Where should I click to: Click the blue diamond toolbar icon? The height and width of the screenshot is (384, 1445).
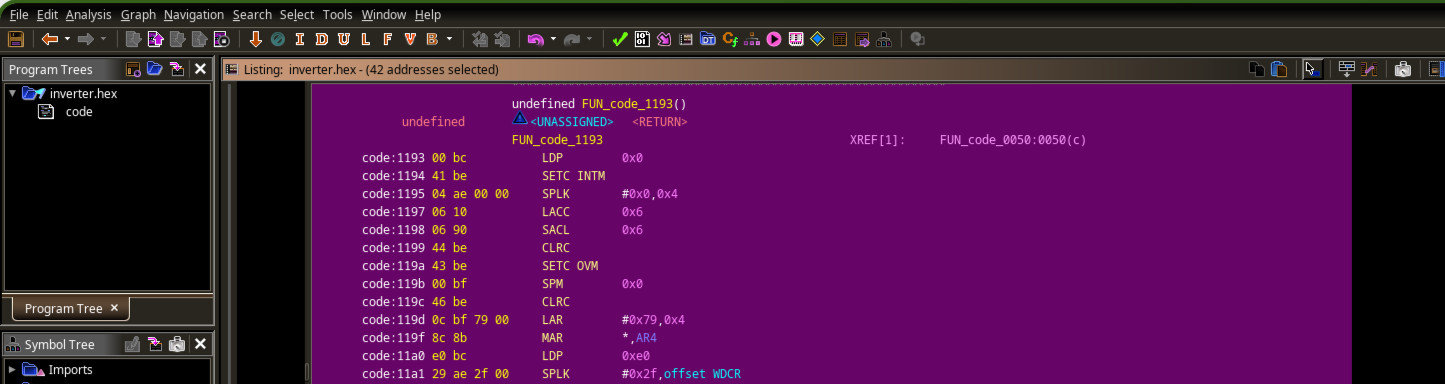[x=817, y=39]
